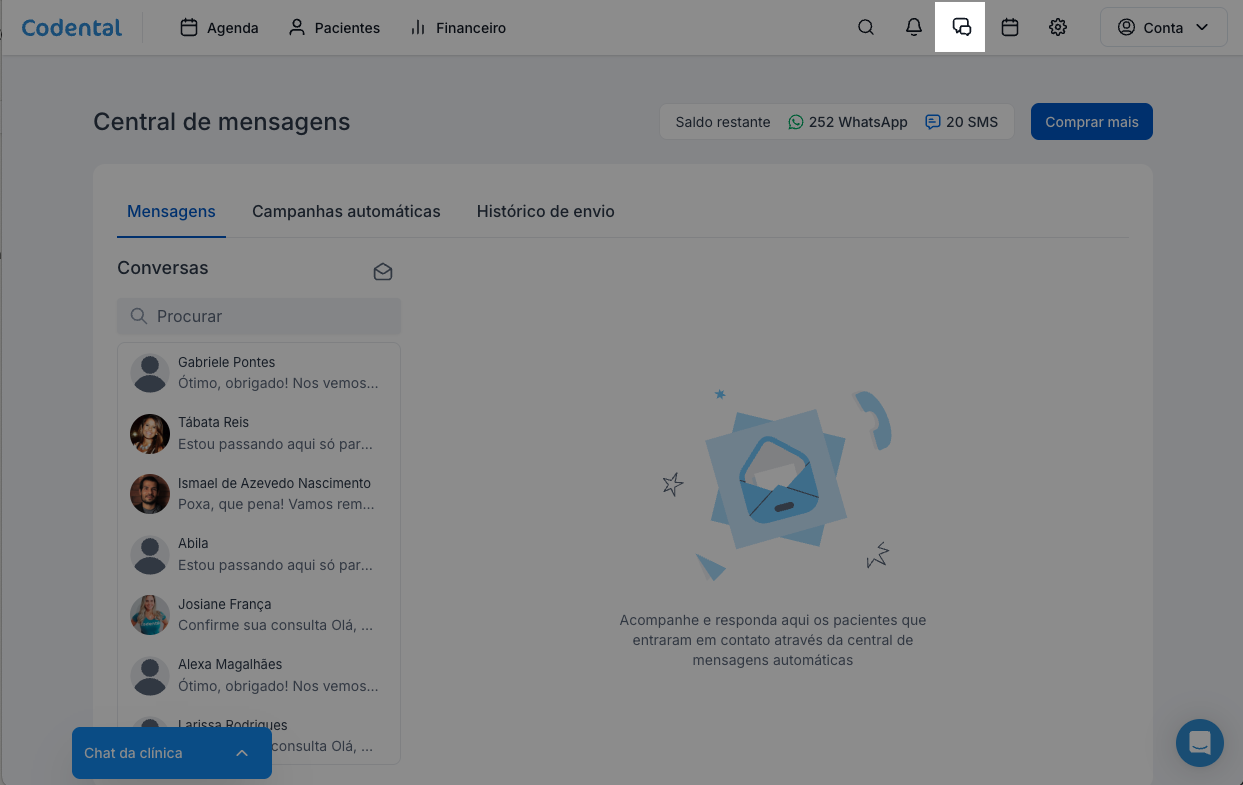Expand the Conta account dropdown
The image size is (1243, 785).
pos(1163,28)
